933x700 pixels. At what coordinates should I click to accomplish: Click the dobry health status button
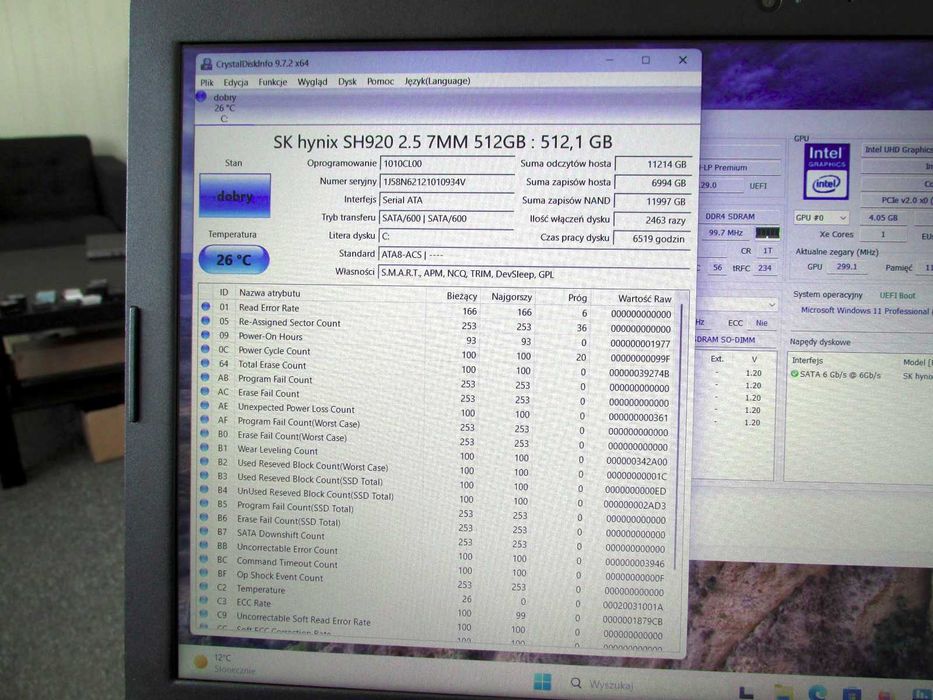click(235, 196)
